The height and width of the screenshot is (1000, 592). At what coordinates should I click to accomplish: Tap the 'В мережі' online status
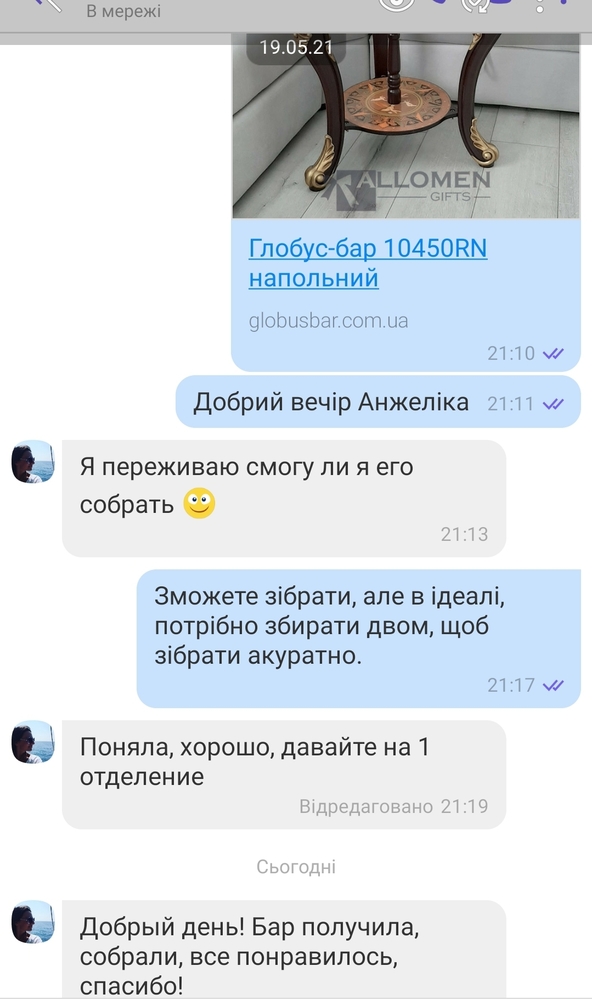click(x=123, y=11)
